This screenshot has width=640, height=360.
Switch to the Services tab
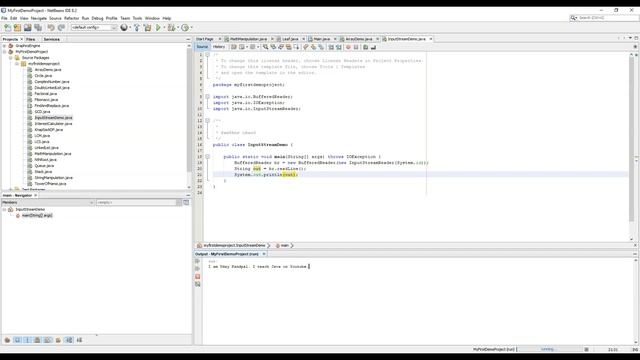(51, 39)
